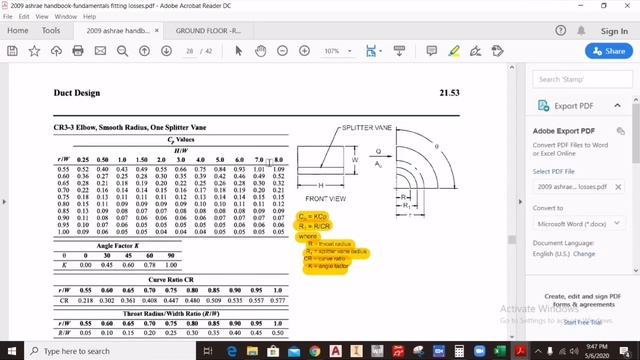Bookmark file with the star icon
This screenshot has width=640, height=360.
[x=34, y=51]
